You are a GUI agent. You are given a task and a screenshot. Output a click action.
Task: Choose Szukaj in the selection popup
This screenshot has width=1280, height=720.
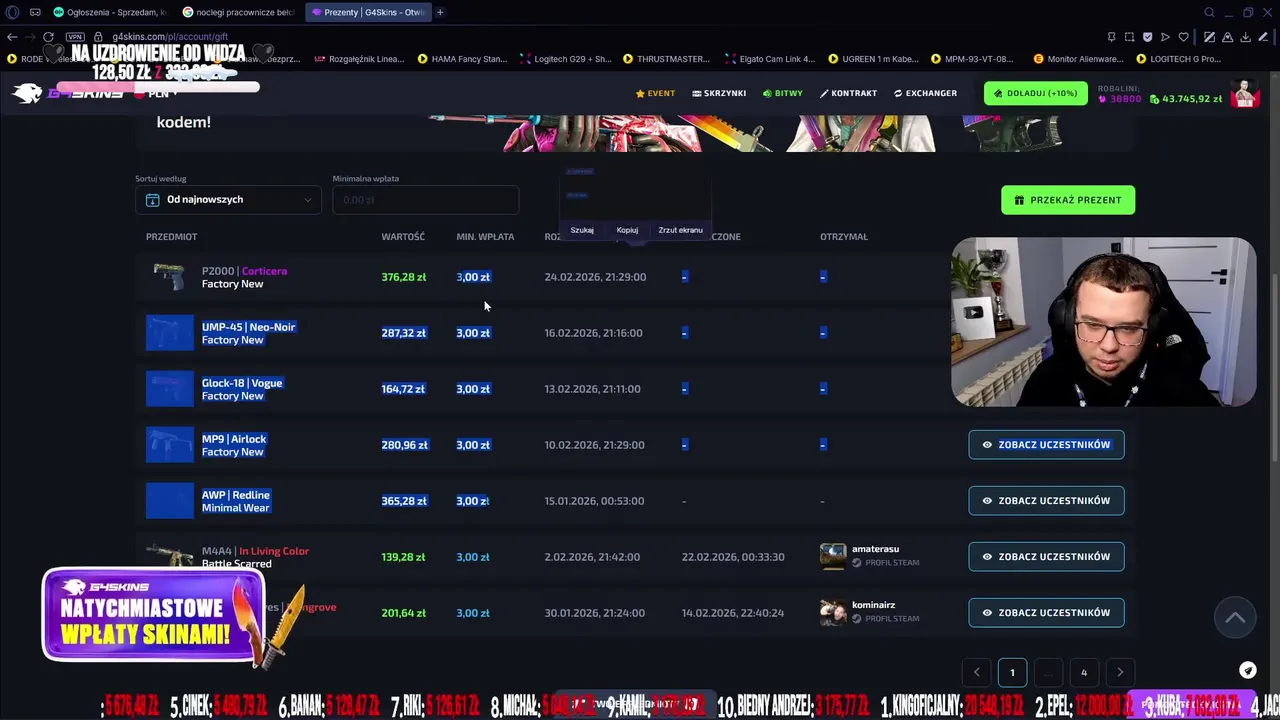(582, 230)
